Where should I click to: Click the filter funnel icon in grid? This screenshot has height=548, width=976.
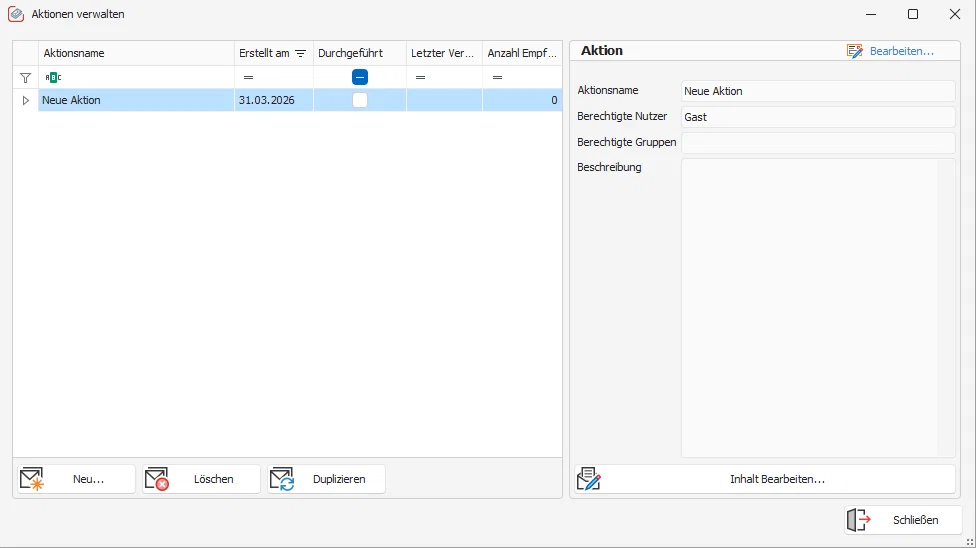coord(25,78)
